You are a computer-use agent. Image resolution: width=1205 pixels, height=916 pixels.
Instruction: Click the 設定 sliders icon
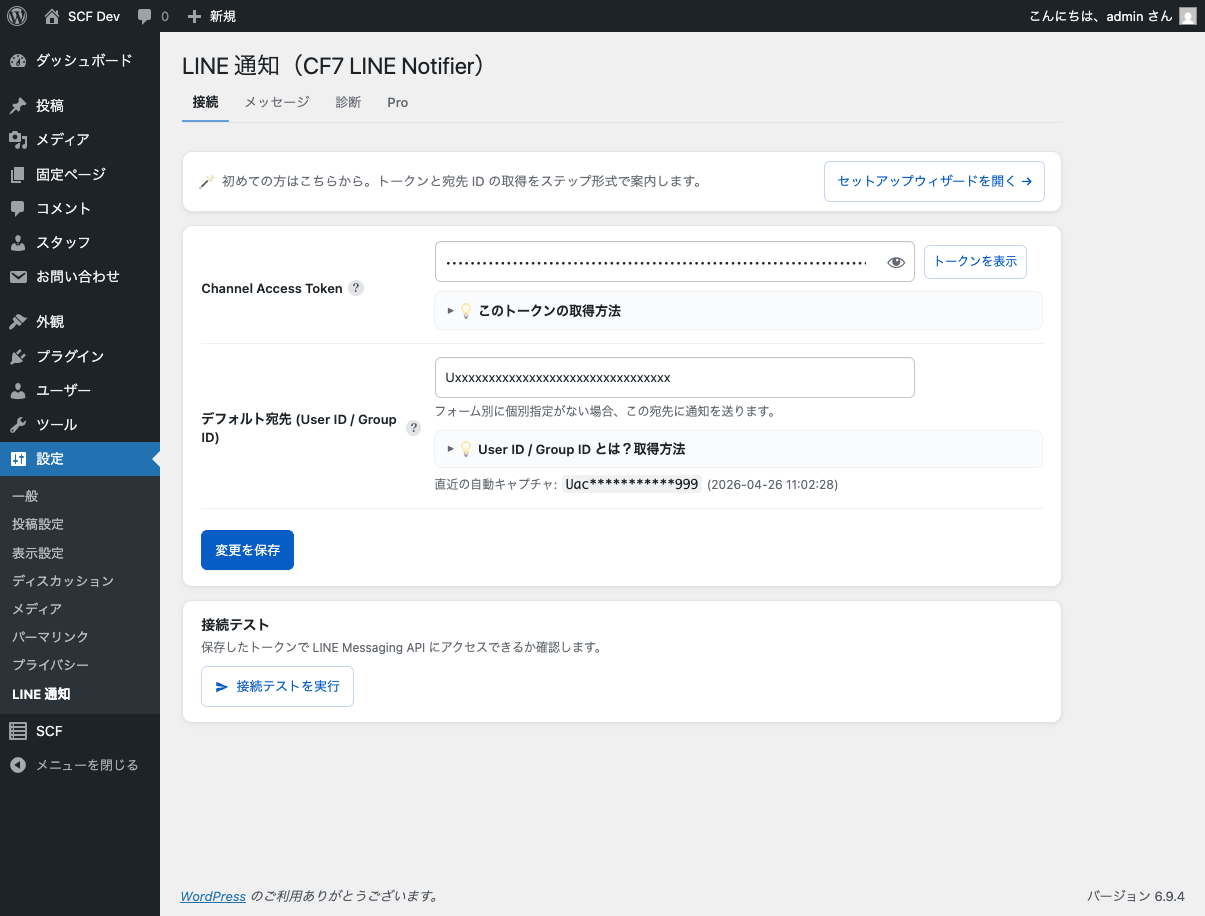18,459
